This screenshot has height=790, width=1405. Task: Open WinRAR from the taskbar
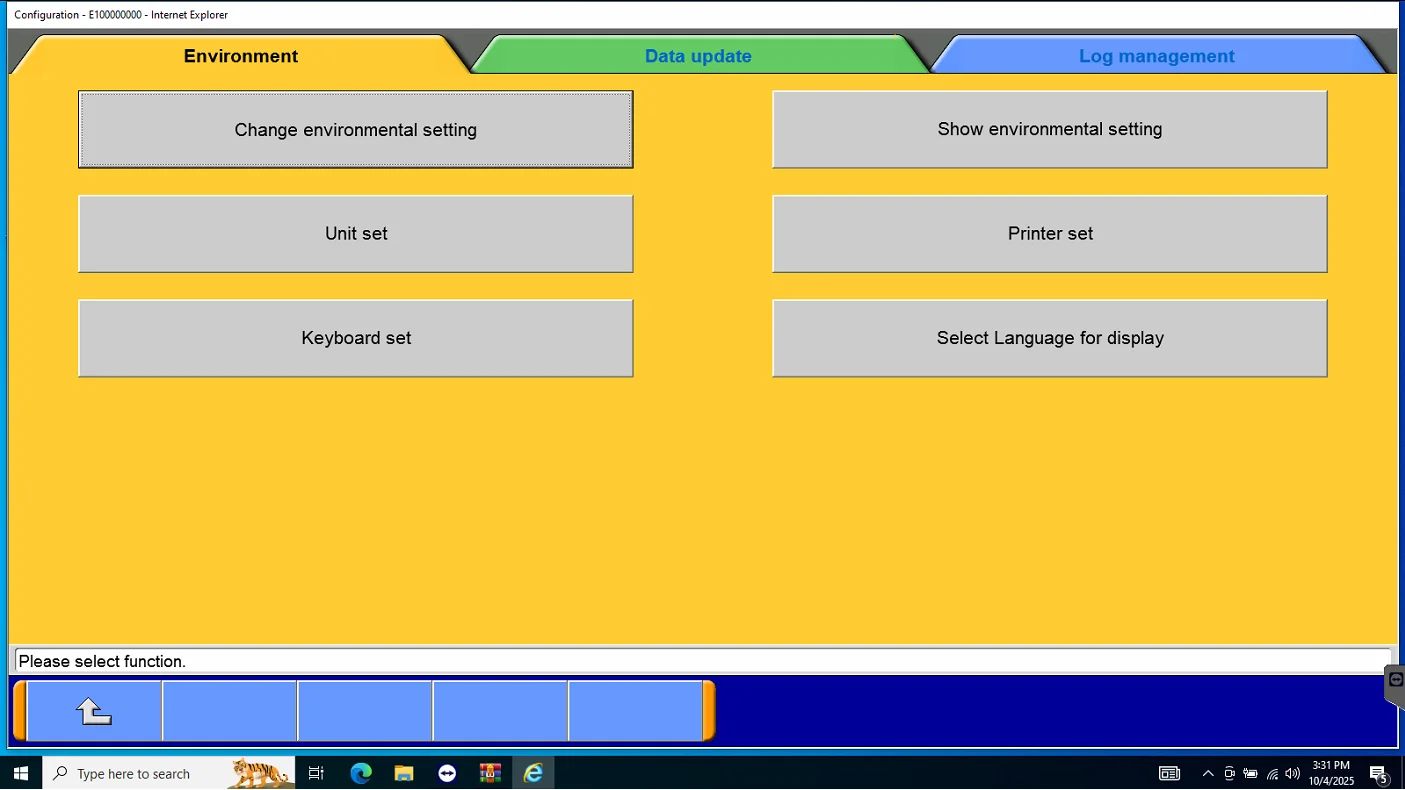[x=490, y=773]
